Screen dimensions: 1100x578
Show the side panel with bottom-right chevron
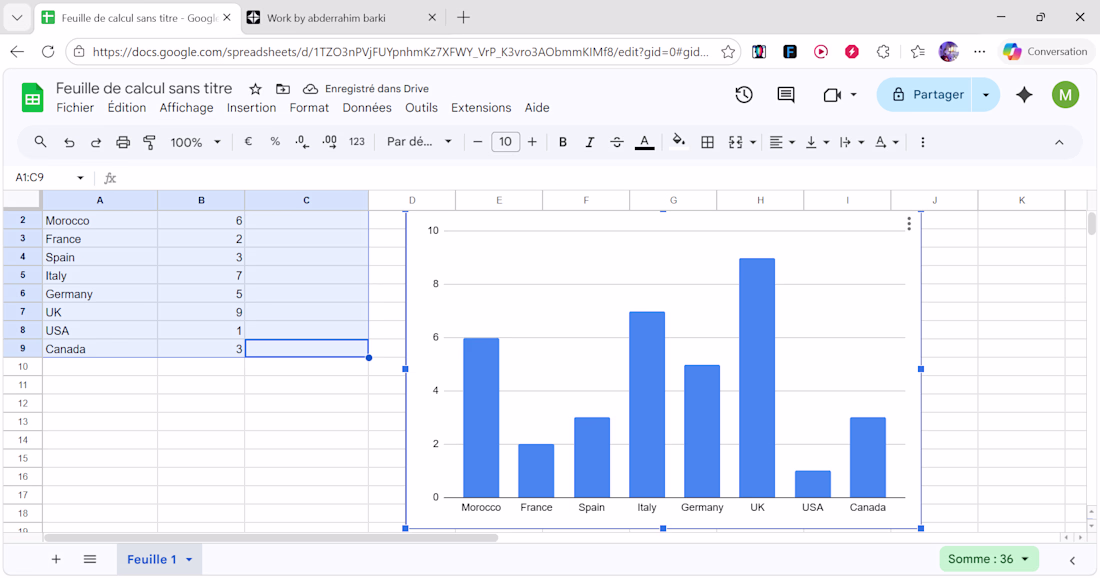(1072, 560)
